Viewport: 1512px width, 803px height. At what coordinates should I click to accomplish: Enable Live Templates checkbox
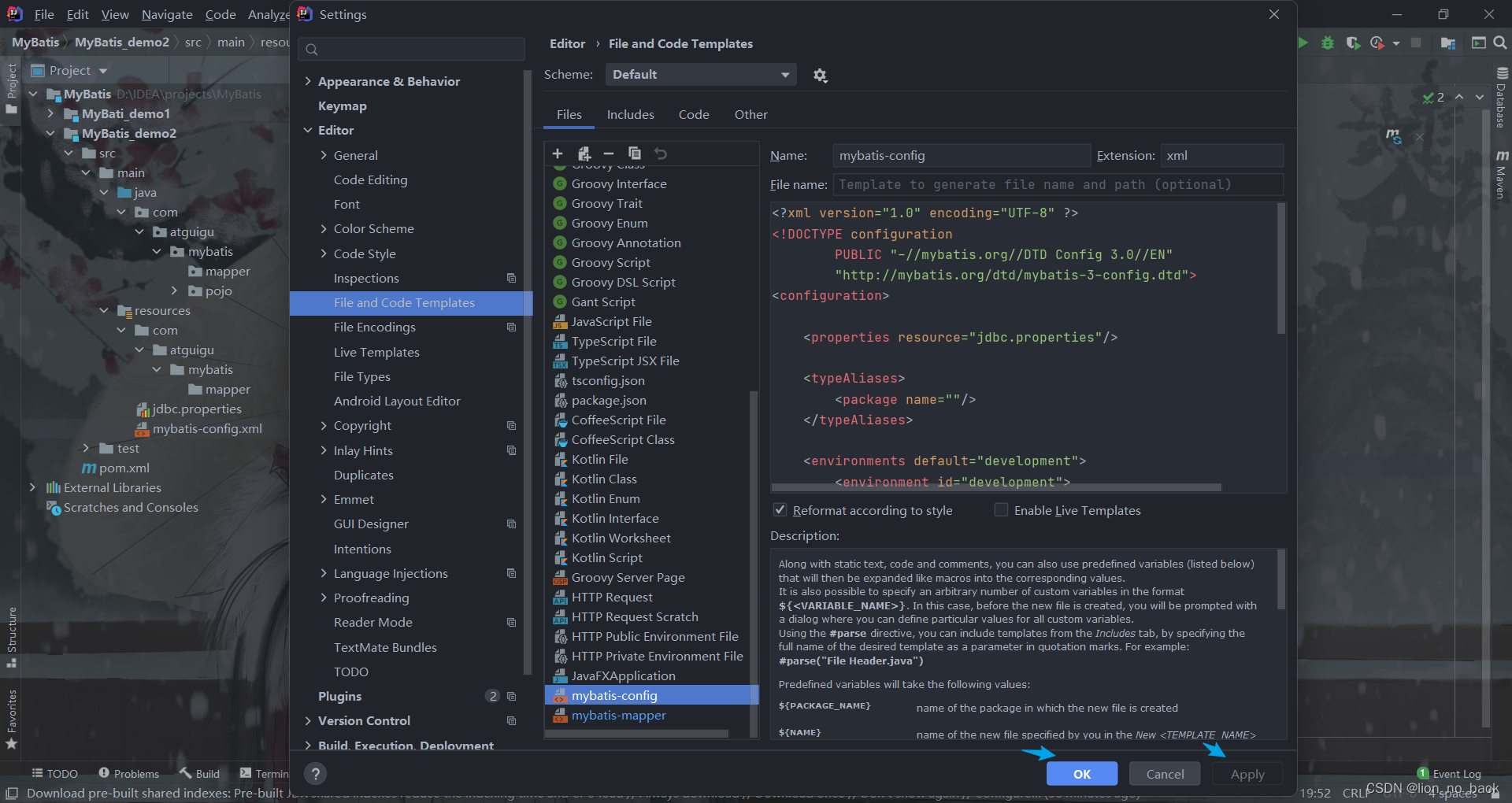coord(1001,510)
